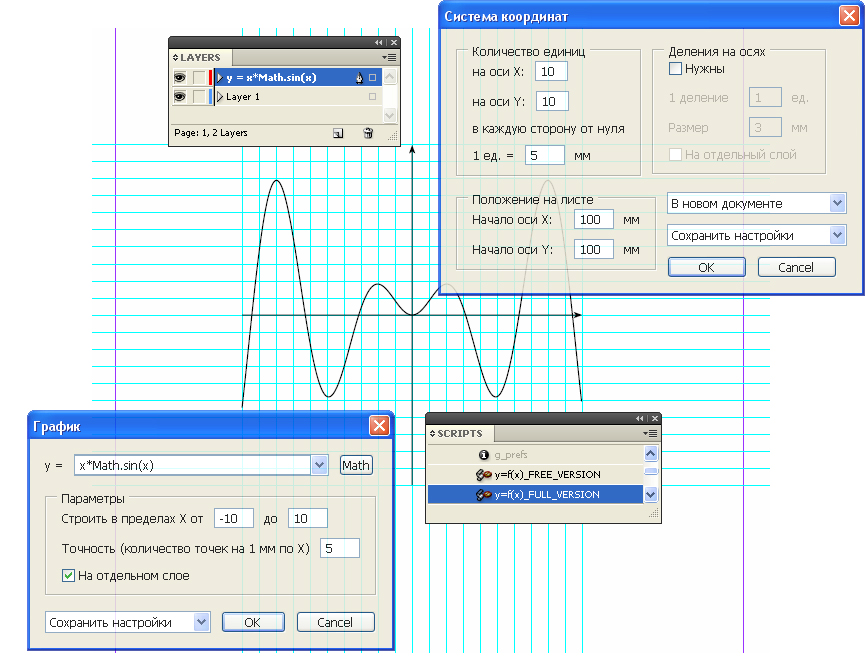Open the Scripts panel flyout menu
Image resolution: width=865 pixels, height=659 pixels.
pos(650,433)
